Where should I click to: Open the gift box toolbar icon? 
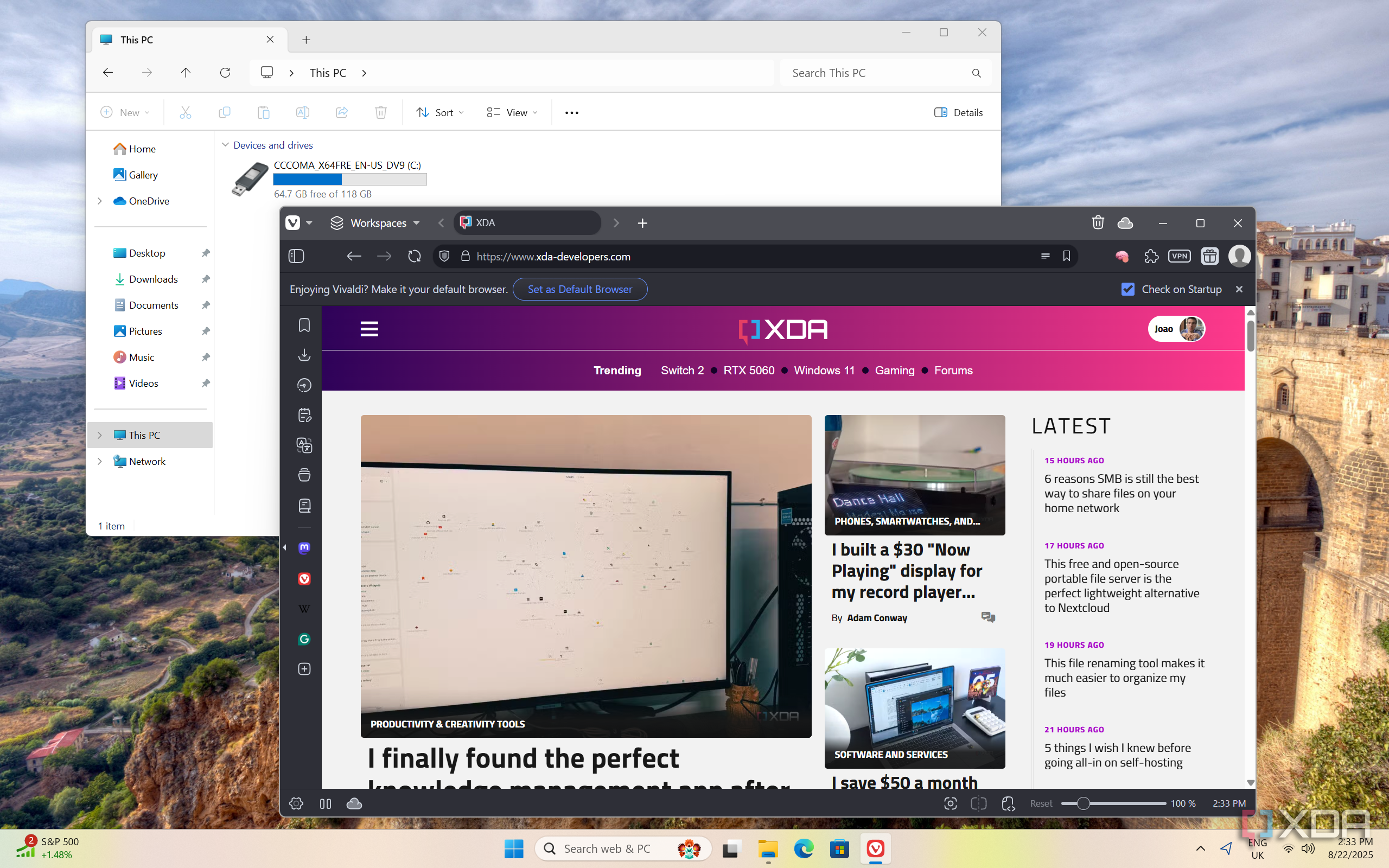pos(1209,256)
